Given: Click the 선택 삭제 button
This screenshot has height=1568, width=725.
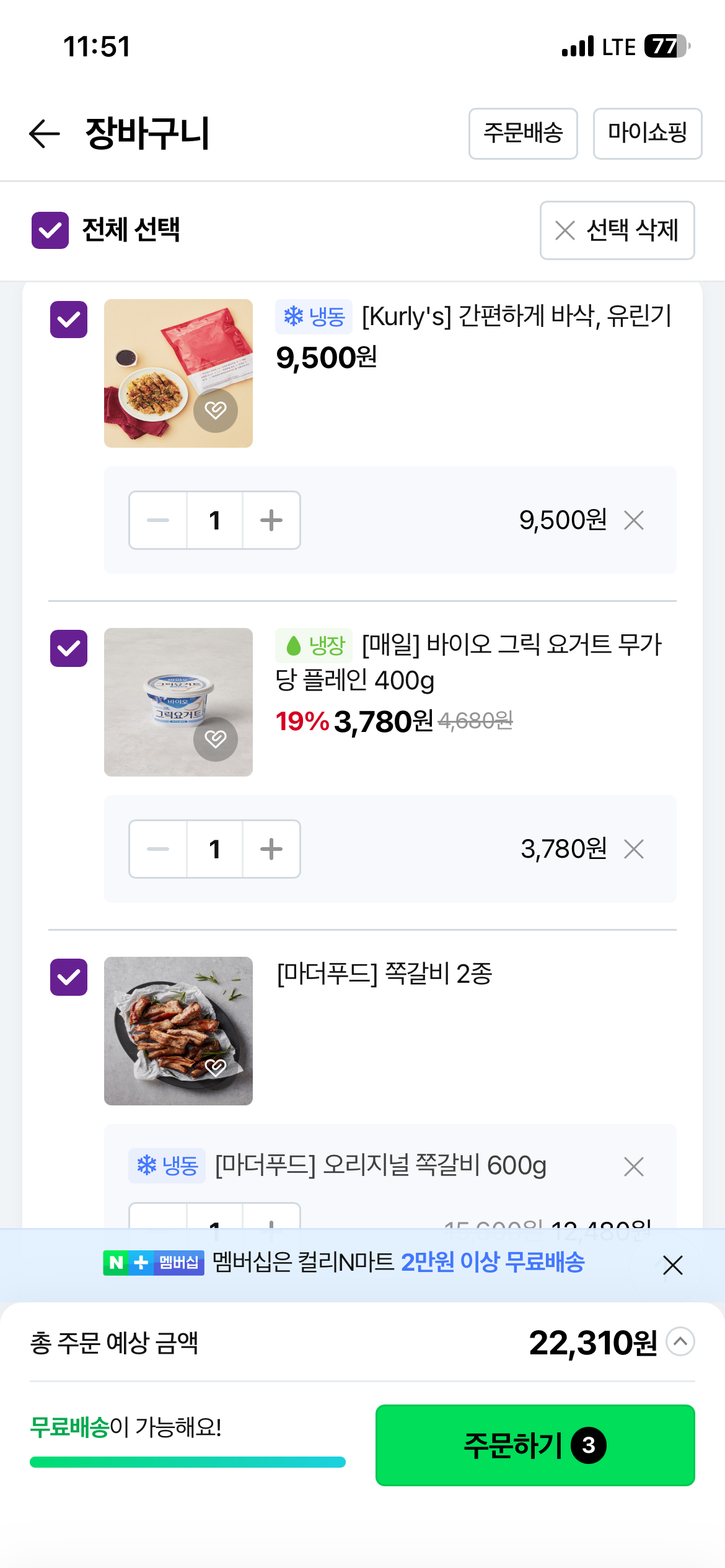Looking at the screenshot, I should pos(617,230).
